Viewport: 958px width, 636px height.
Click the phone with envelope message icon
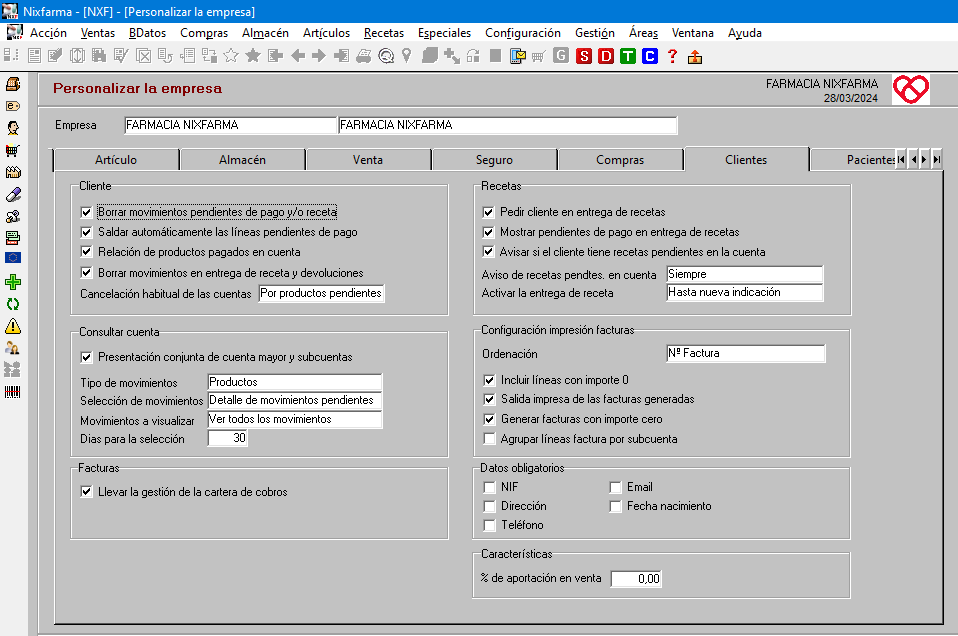517,56
